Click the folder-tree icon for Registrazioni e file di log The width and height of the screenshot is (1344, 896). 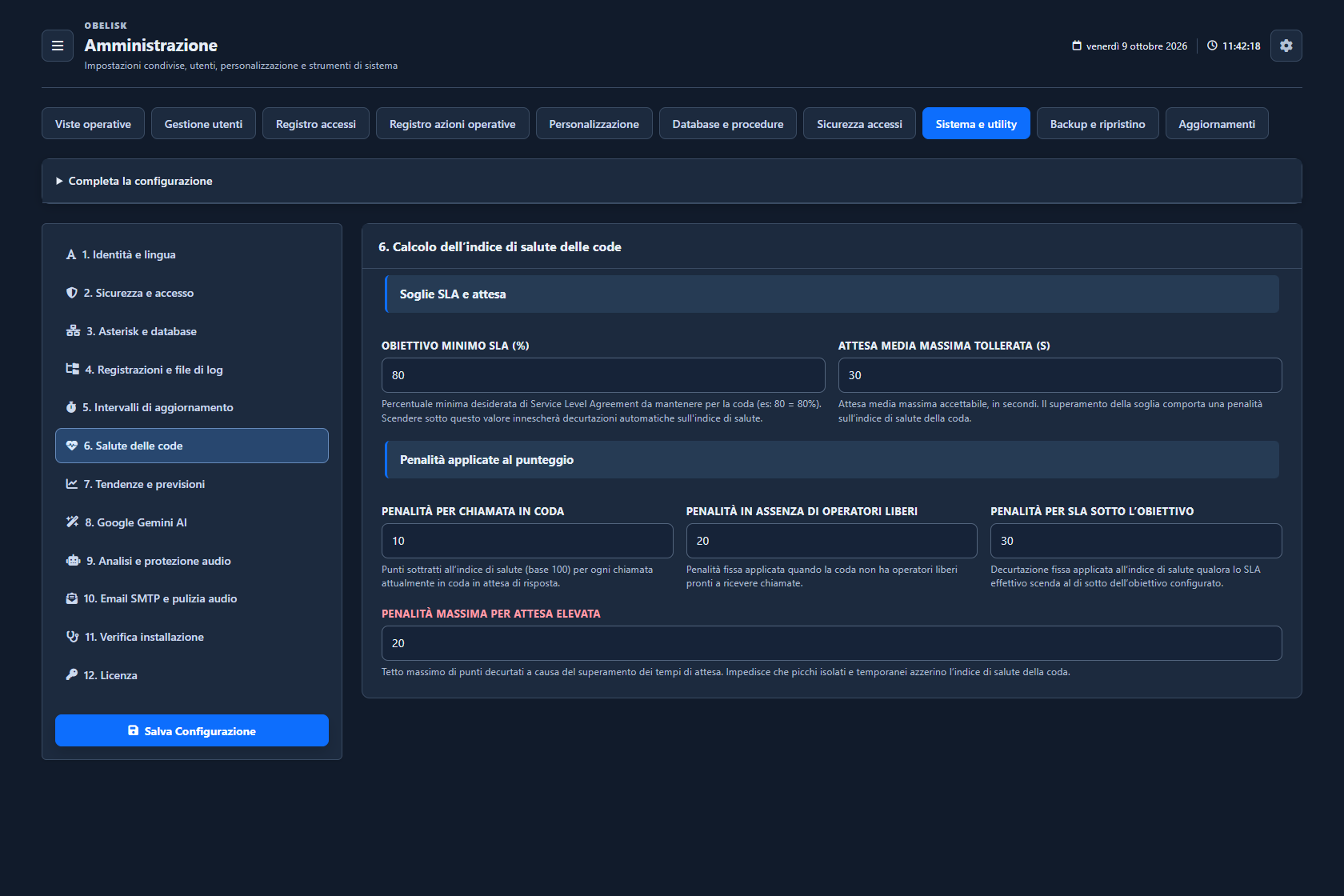pos(72,369)
